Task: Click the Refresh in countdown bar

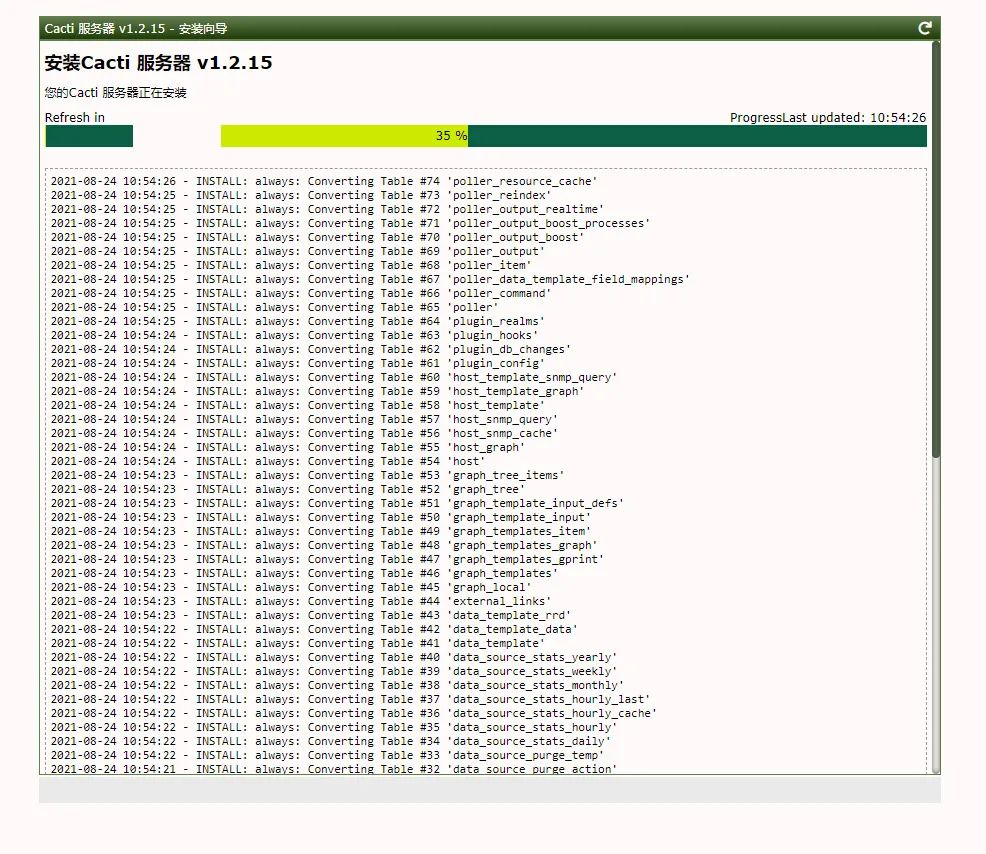Action: click(89, 136)
